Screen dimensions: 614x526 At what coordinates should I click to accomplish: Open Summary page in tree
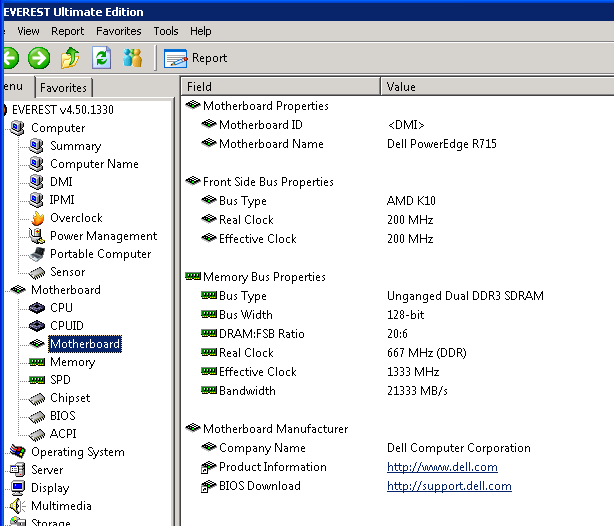point(76,146)
